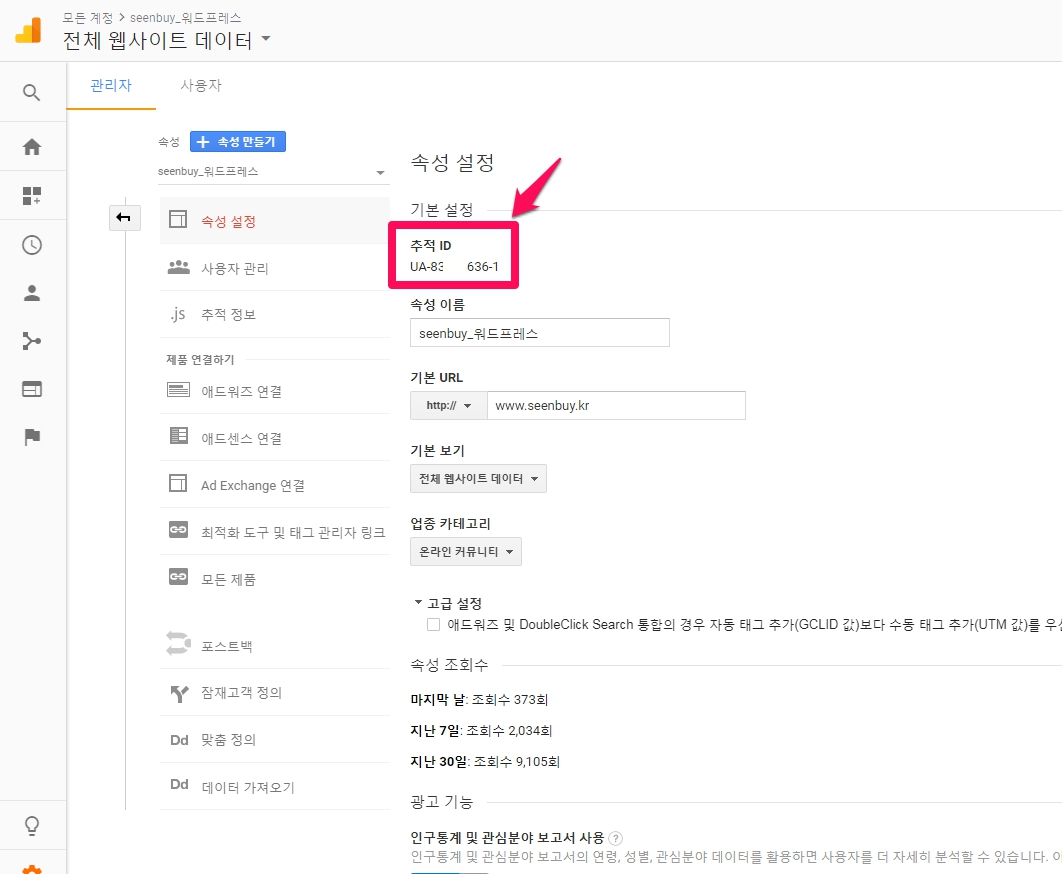
Task: Open the Customization dashboard icon
Action: 32,196
